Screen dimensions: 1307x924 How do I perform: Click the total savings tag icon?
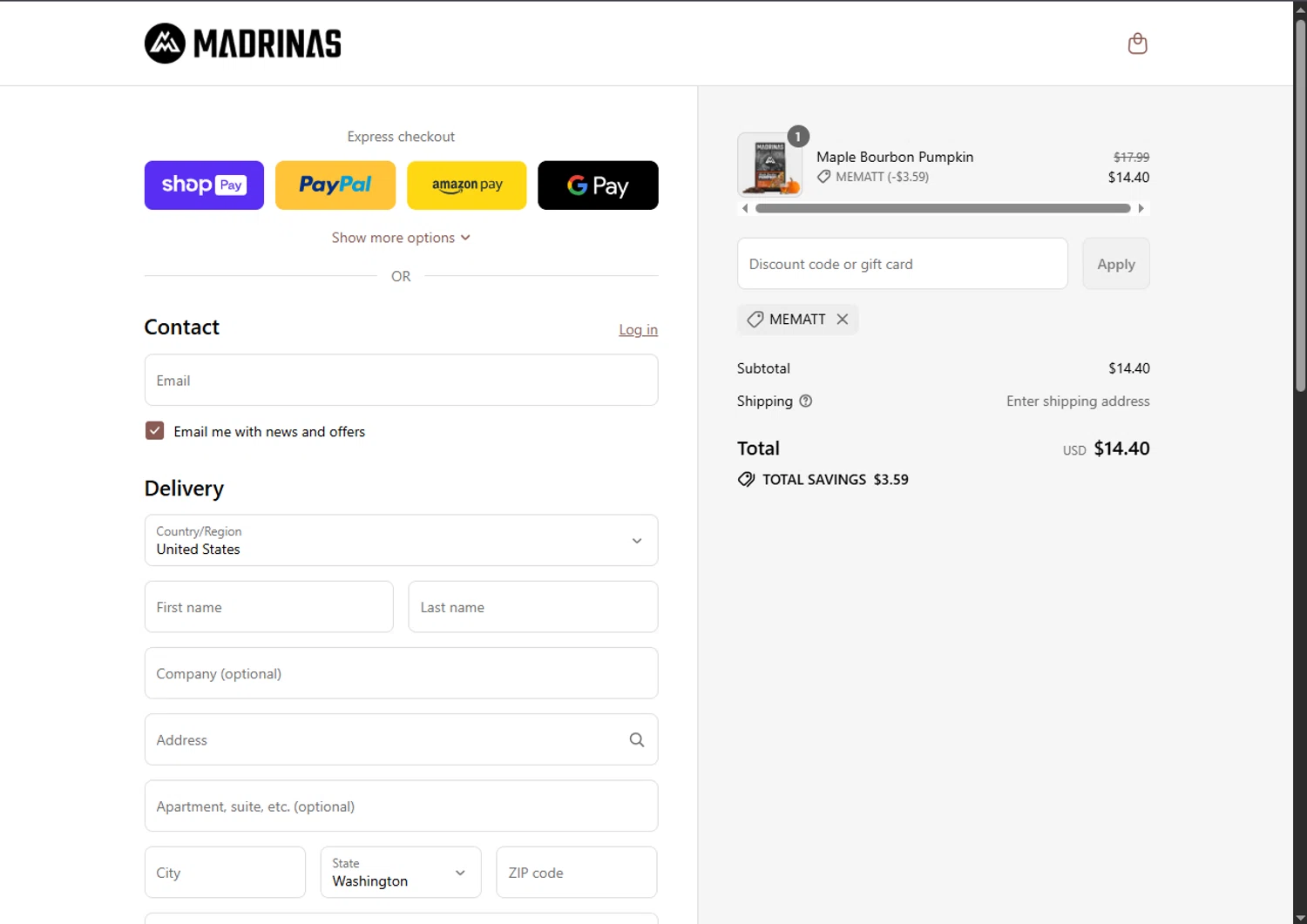pos(747,479)
